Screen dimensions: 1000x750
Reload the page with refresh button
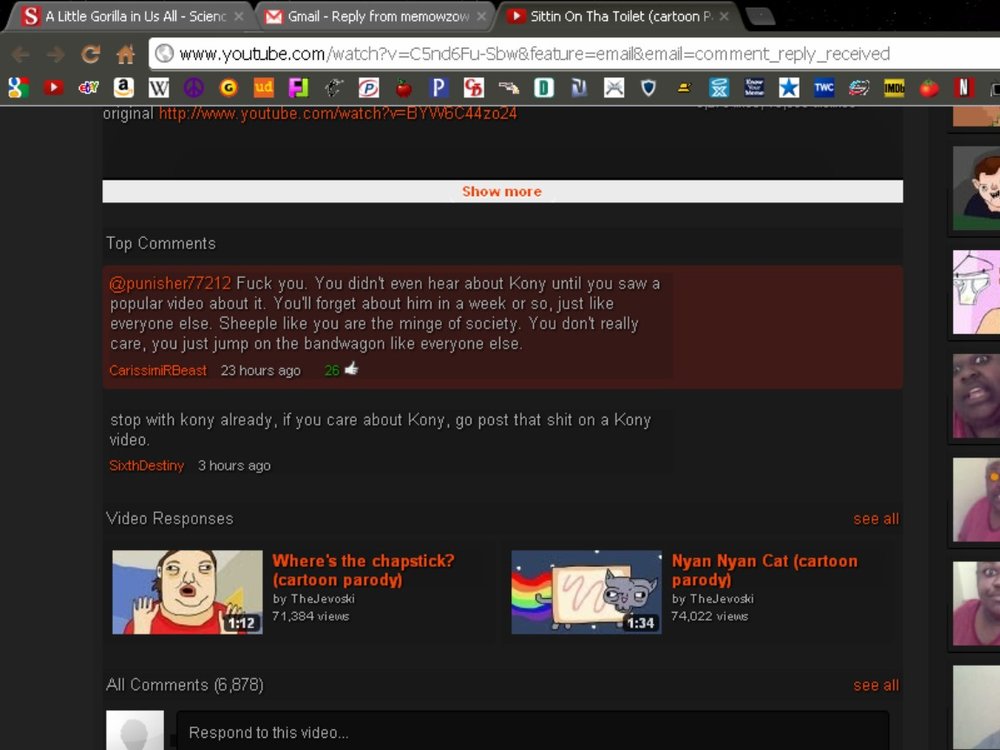tap(91, 54)
